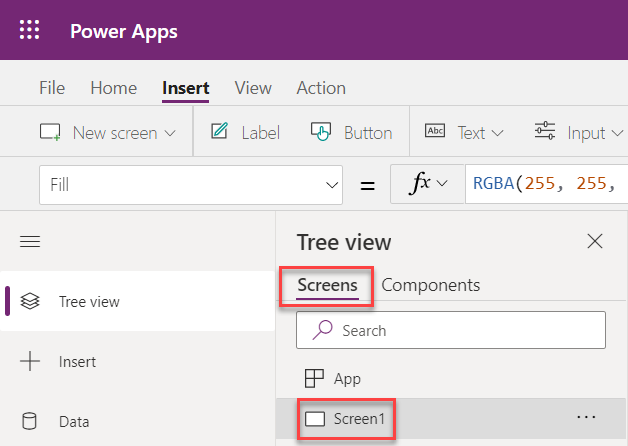Click the Label icon in the ribbon
The image size is (628, 446).
220,132
